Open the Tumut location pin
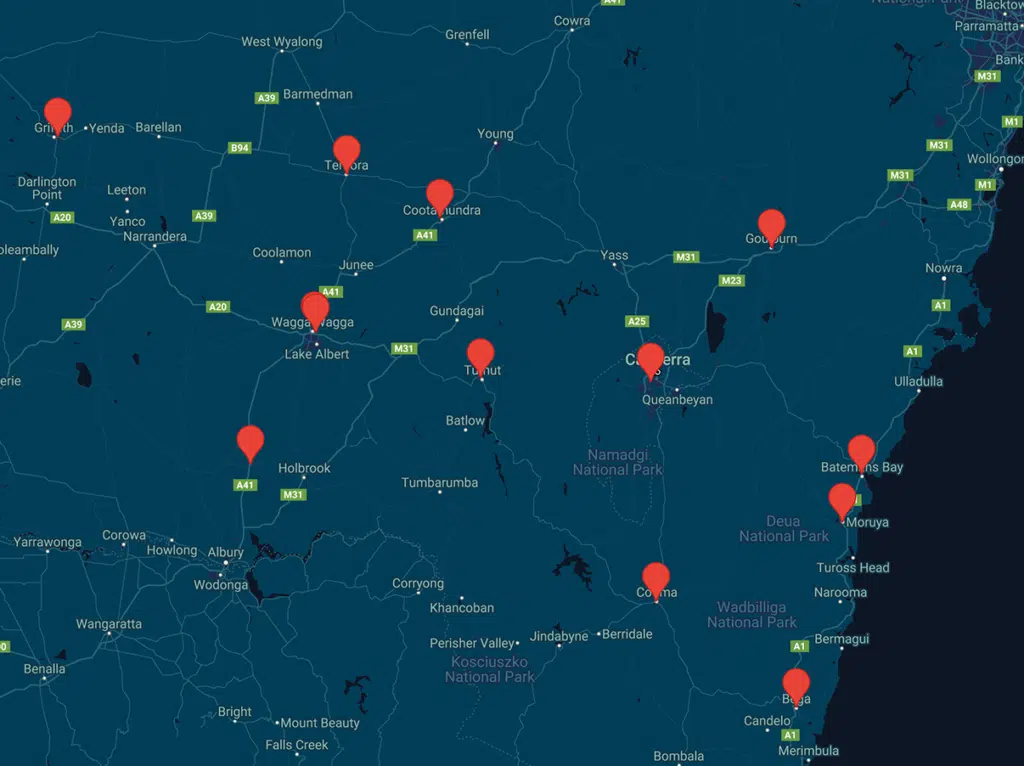1024x766 pixels. pyautogui.click(x=481, y=355)
